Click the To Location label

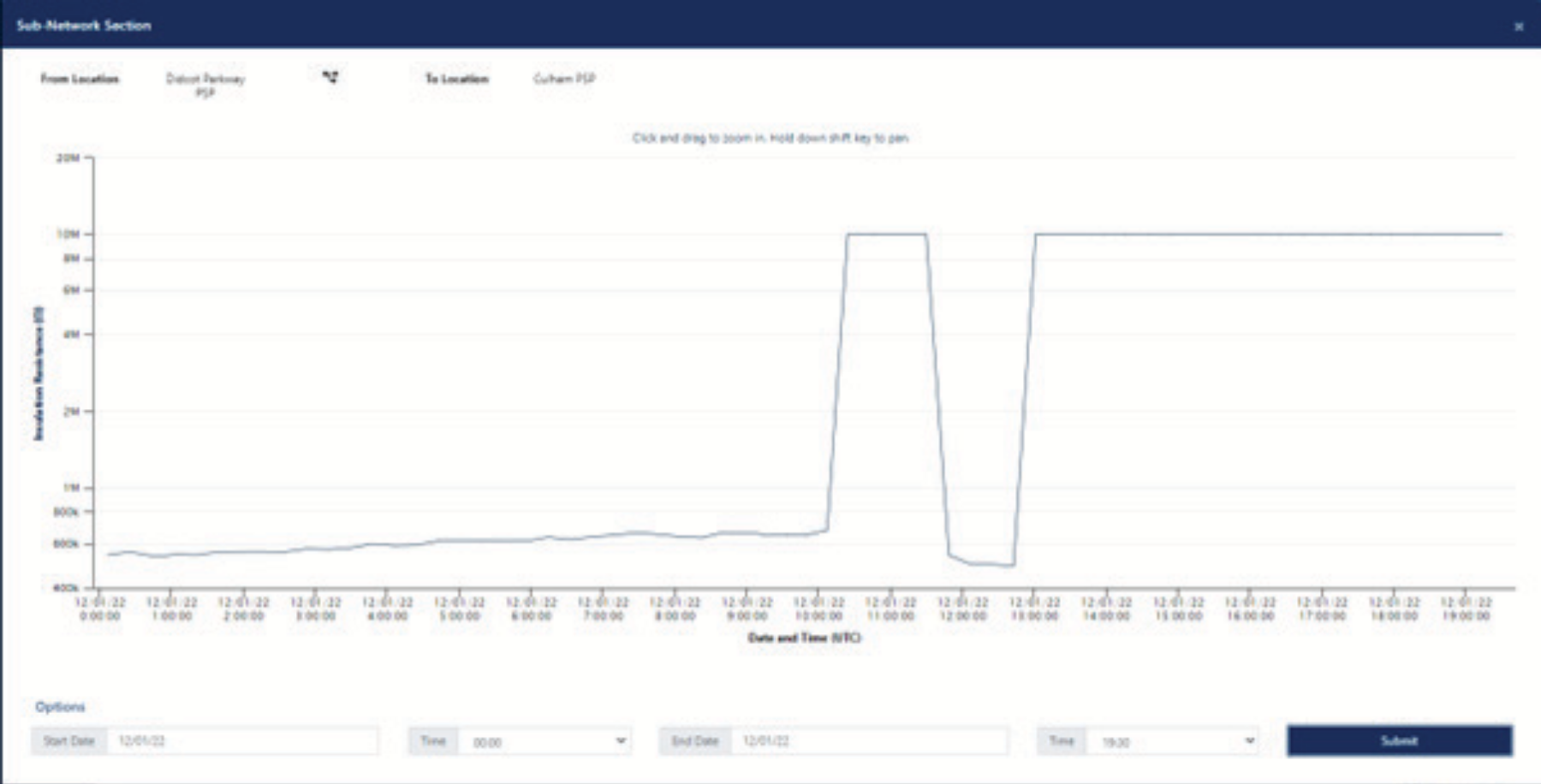coord(457,79)
